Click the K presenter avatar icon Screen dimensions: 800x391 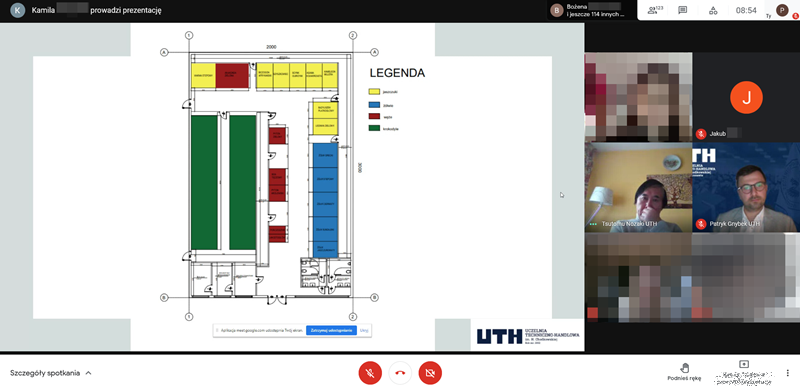click(x=17, y=10)
